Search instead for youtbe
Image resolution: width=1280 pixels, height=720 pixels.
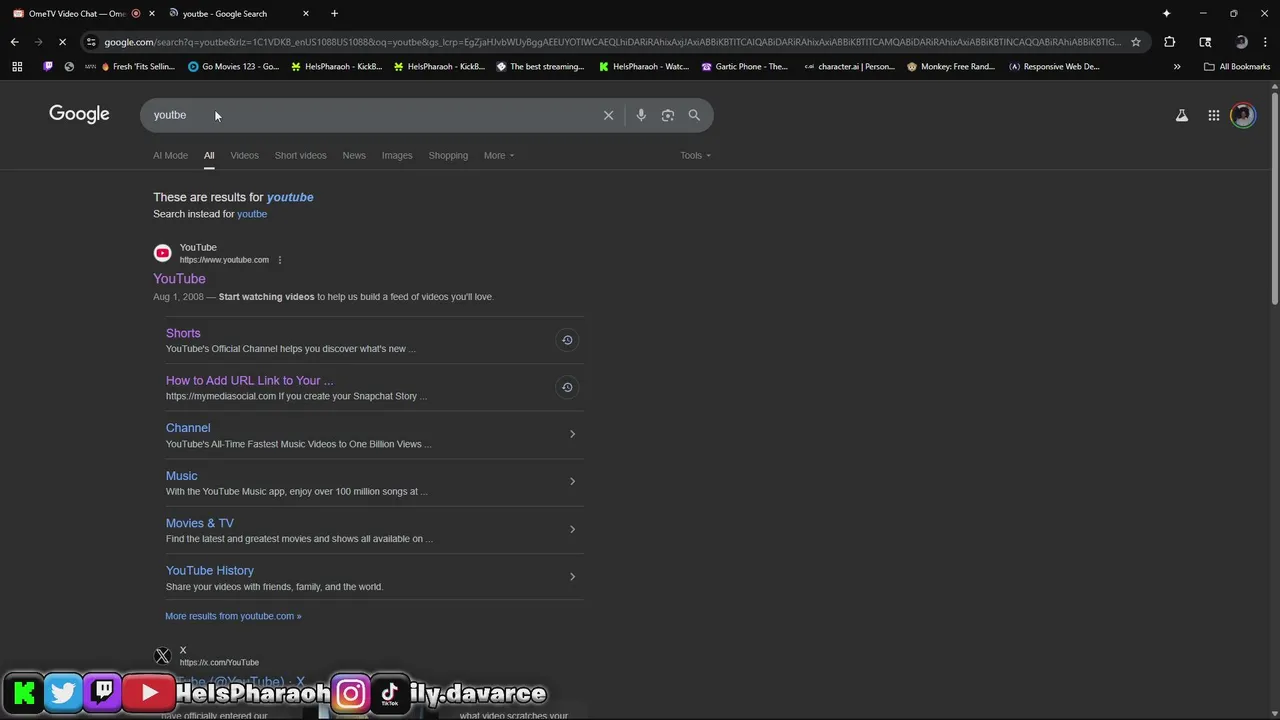point(252,214)
